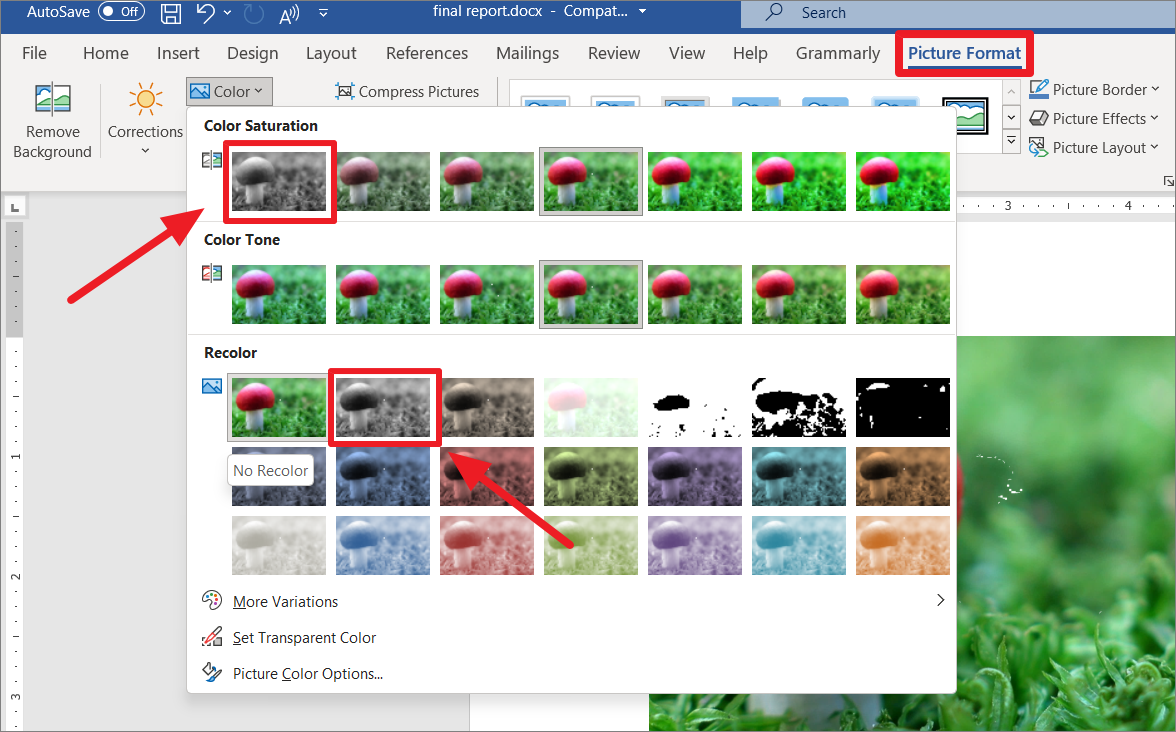Apply the light orange recolor thumbnail
The width and height of the screenshot is (1176, 732).
pyautogui.click(x=903, y=545)
